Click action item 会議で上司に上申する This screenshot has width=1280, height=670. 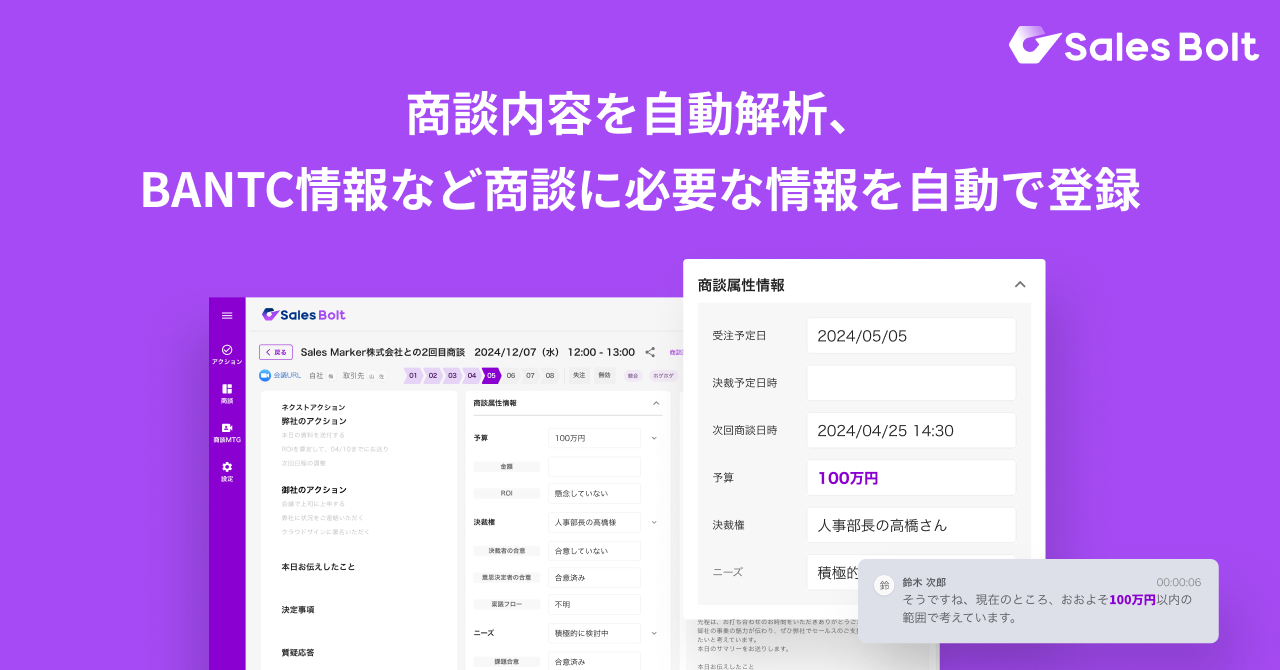click(x=313, y=504)
